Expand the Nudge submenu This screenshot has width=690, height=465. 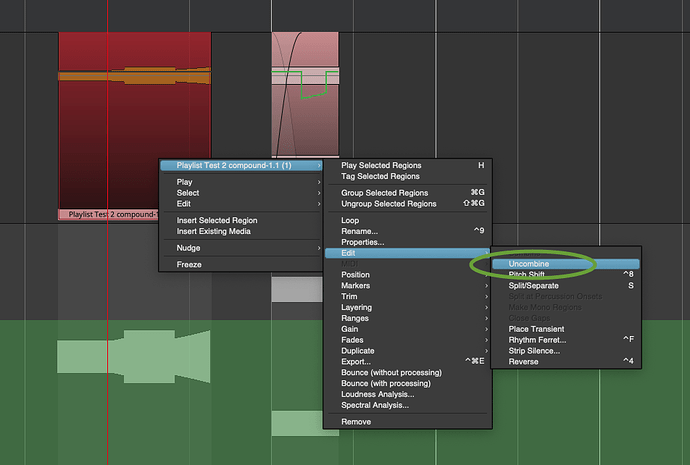pyautogui.click(x=189, y=247)
